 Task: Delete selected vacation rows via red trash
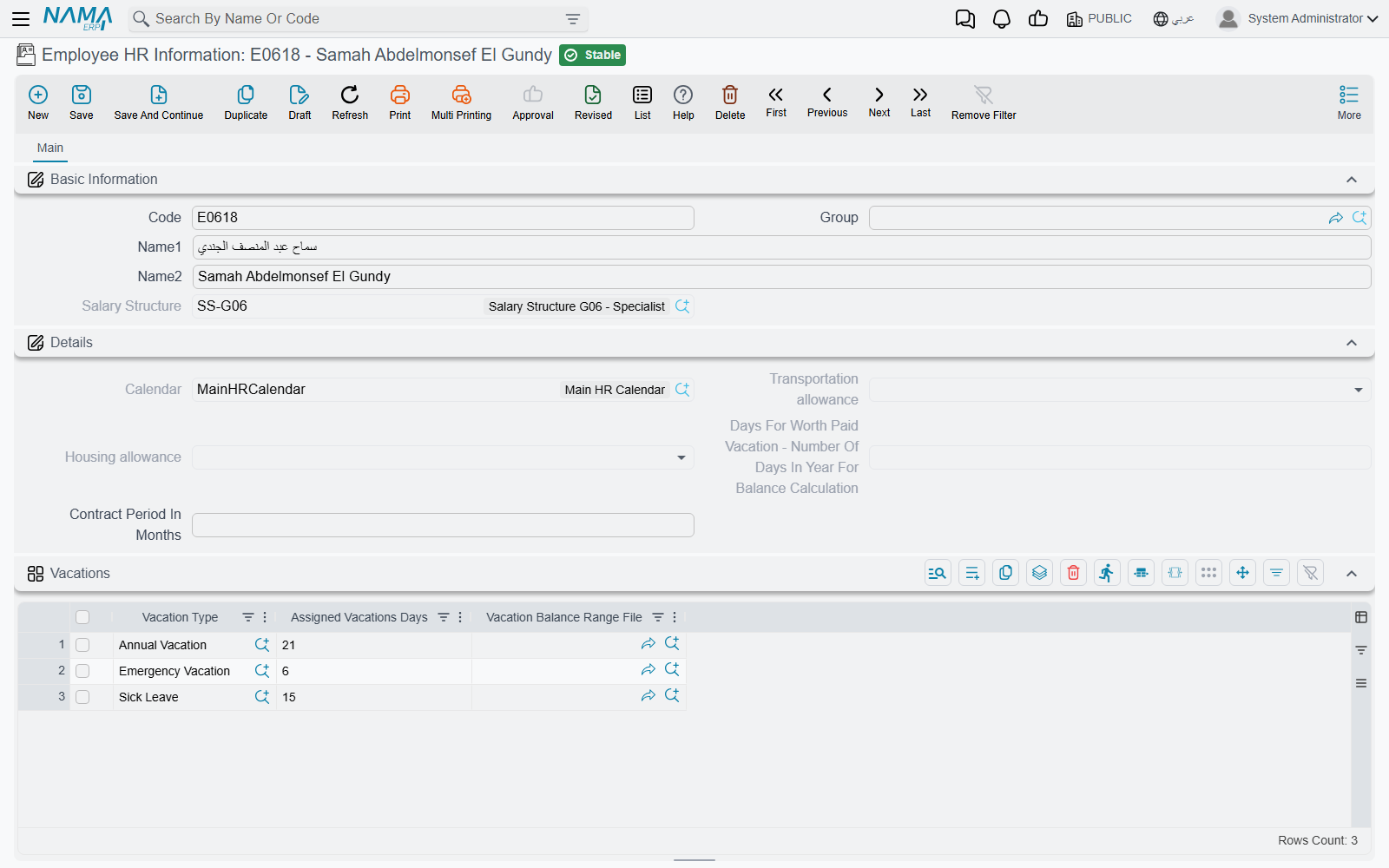[1074, 573]
